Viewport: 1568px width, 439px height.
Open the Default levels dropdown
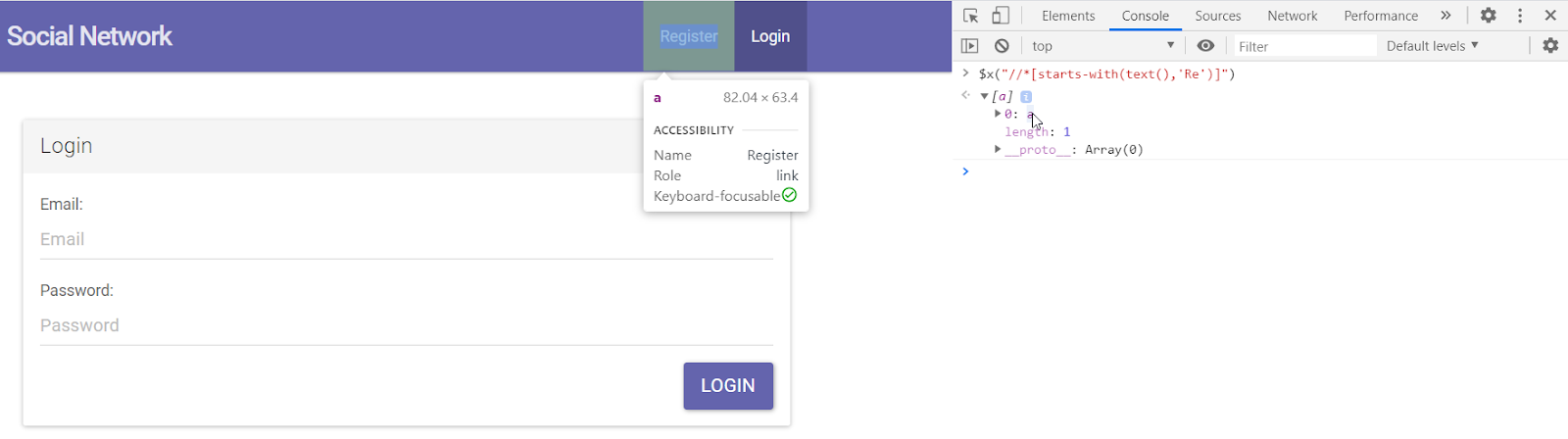tap(1432, 46)
